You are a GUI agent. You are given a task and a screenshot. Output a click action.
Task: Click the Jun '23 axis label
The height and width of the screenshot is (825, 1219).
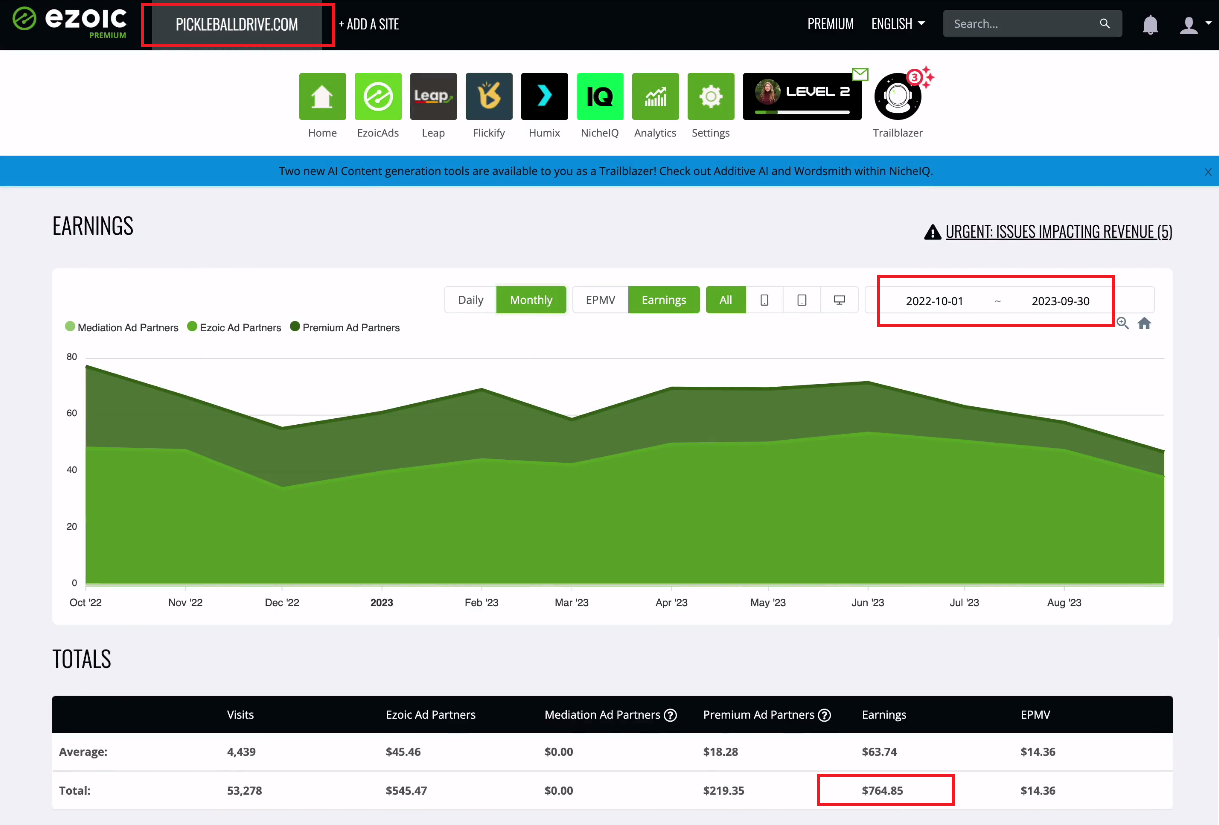(x=867, y=603)
